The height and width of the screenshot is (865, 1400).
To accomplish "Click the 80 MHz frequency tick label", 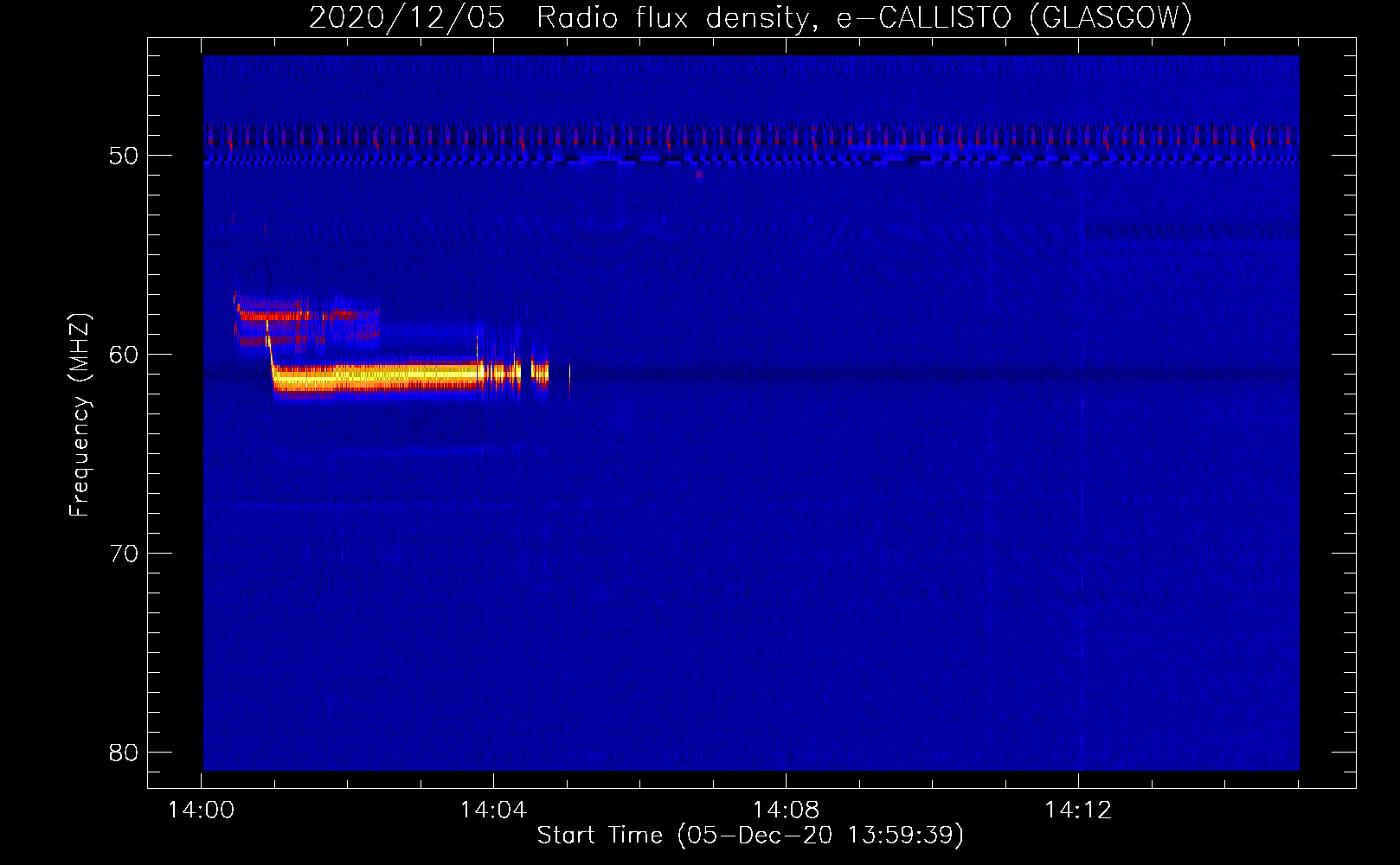I will (x=125, y=753).
